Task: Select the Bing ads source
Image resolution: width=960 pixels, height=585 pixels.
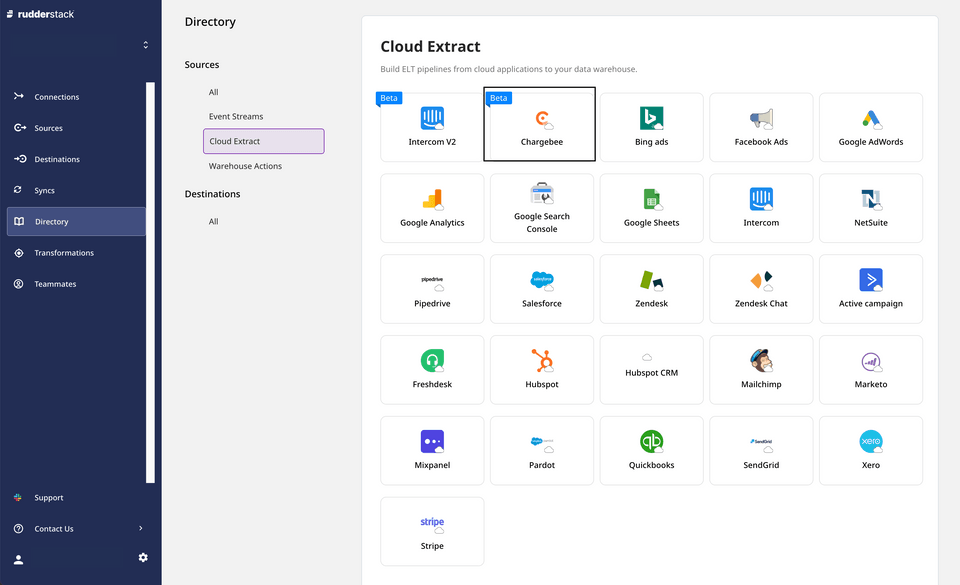Action: point(651,127)
